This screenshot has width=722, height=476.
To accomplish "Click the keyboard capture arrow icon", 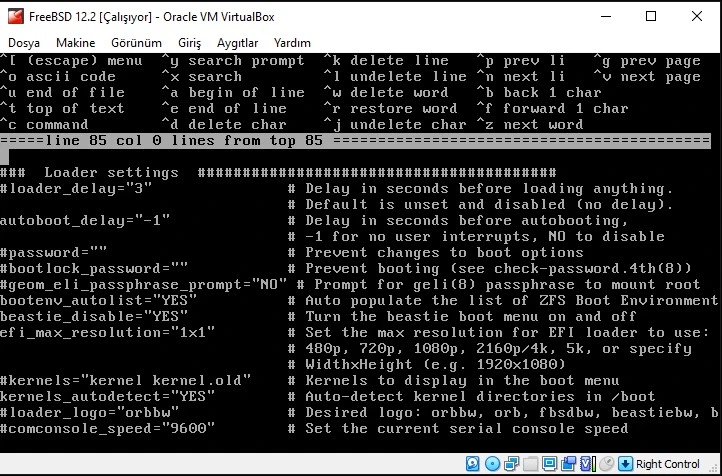I will click(x=625, y=464).
